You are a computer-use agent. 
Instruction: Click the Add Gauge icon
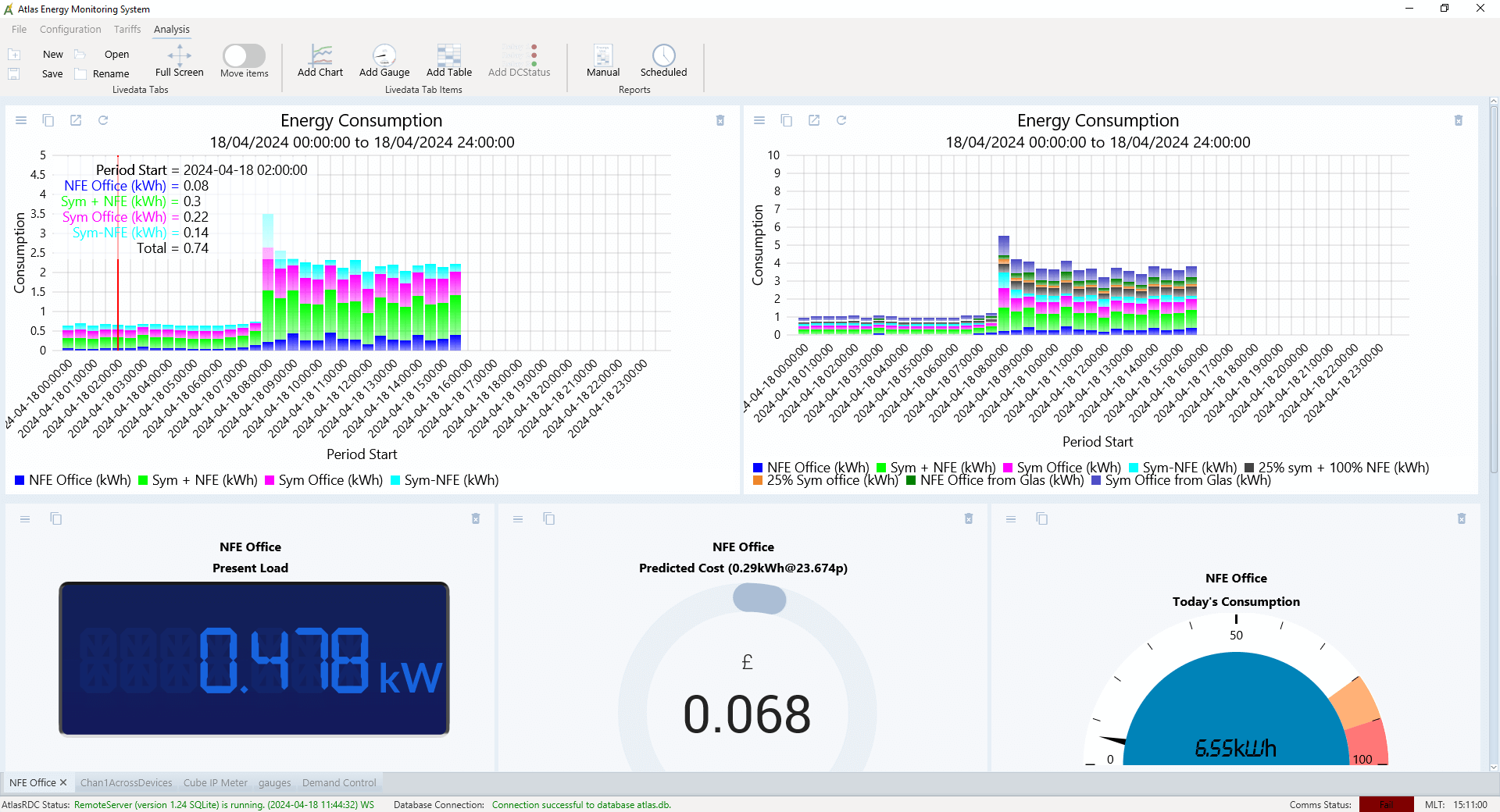pos(384,55)
